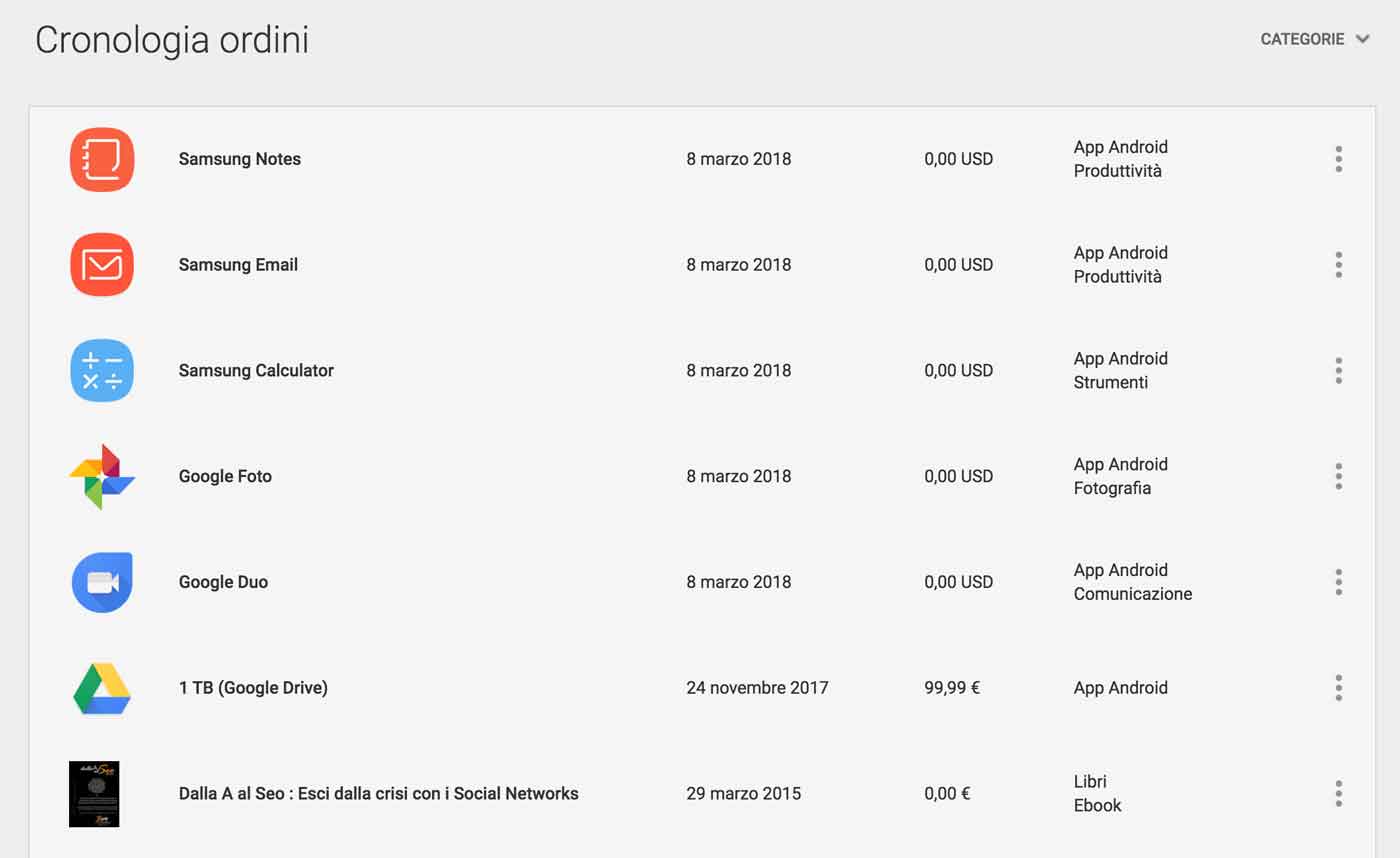Screen dimensions: 1400x858
Task: Select the Google Duo order name
Action: coord(223,582)
